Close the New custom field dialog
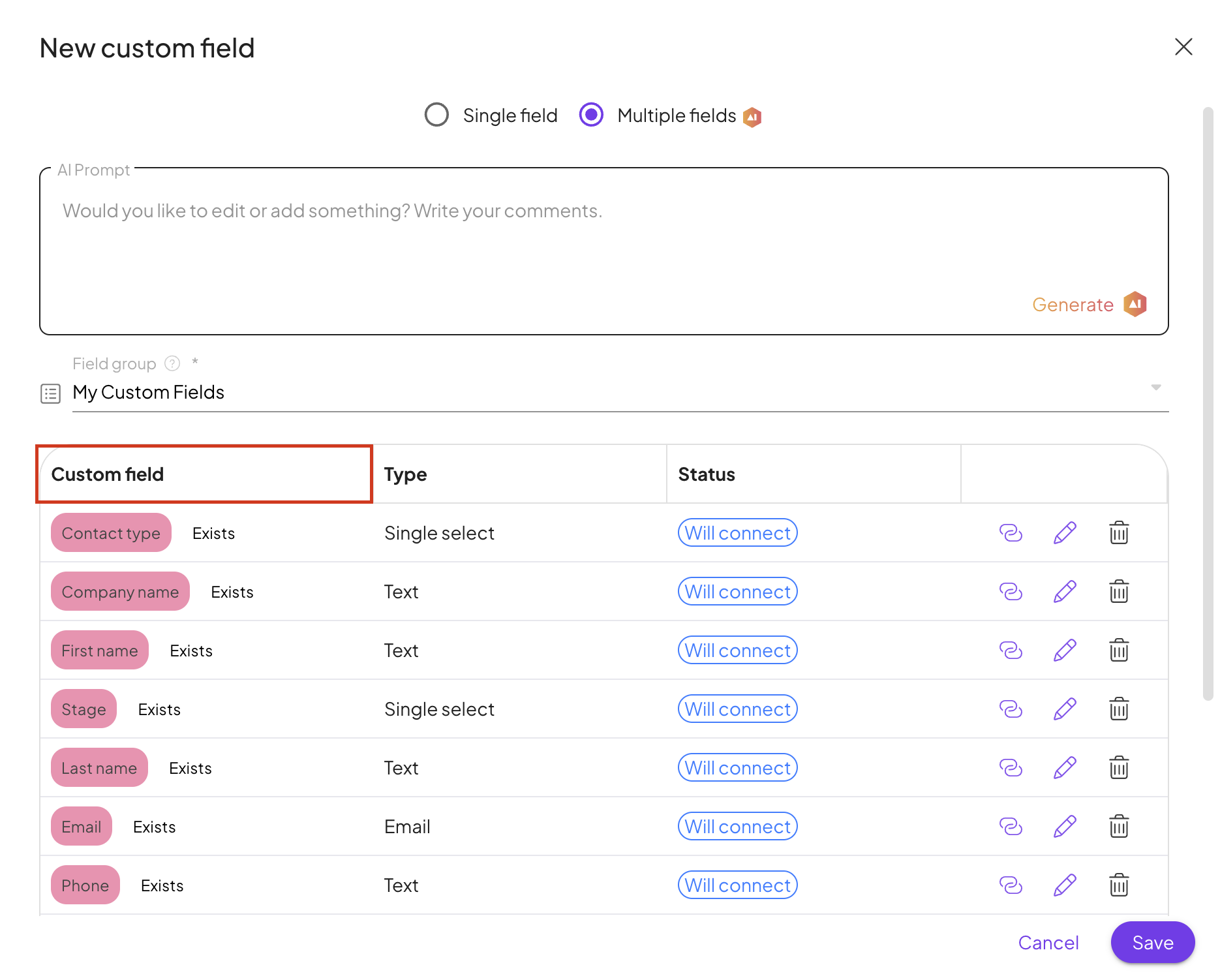 click(1183, 47)
